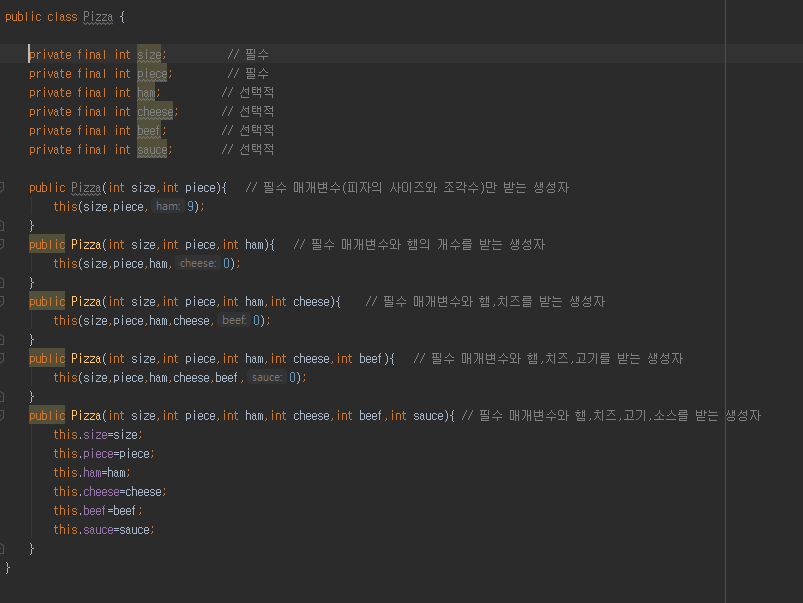Viewport: 803px width, 603px height.
Task: Collapse the fold marker beside the Pizza constructor ending in int sauce
Action: [x=2, y=415]
